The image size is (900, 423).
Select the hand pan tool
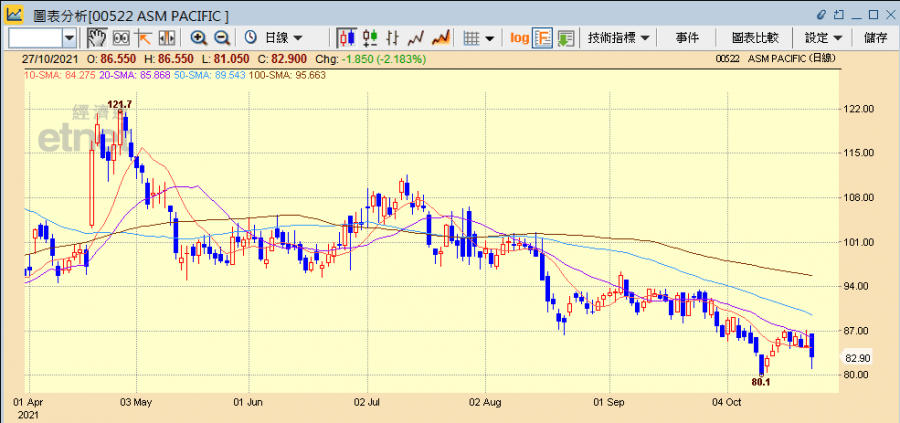click(x=97, y=38)
